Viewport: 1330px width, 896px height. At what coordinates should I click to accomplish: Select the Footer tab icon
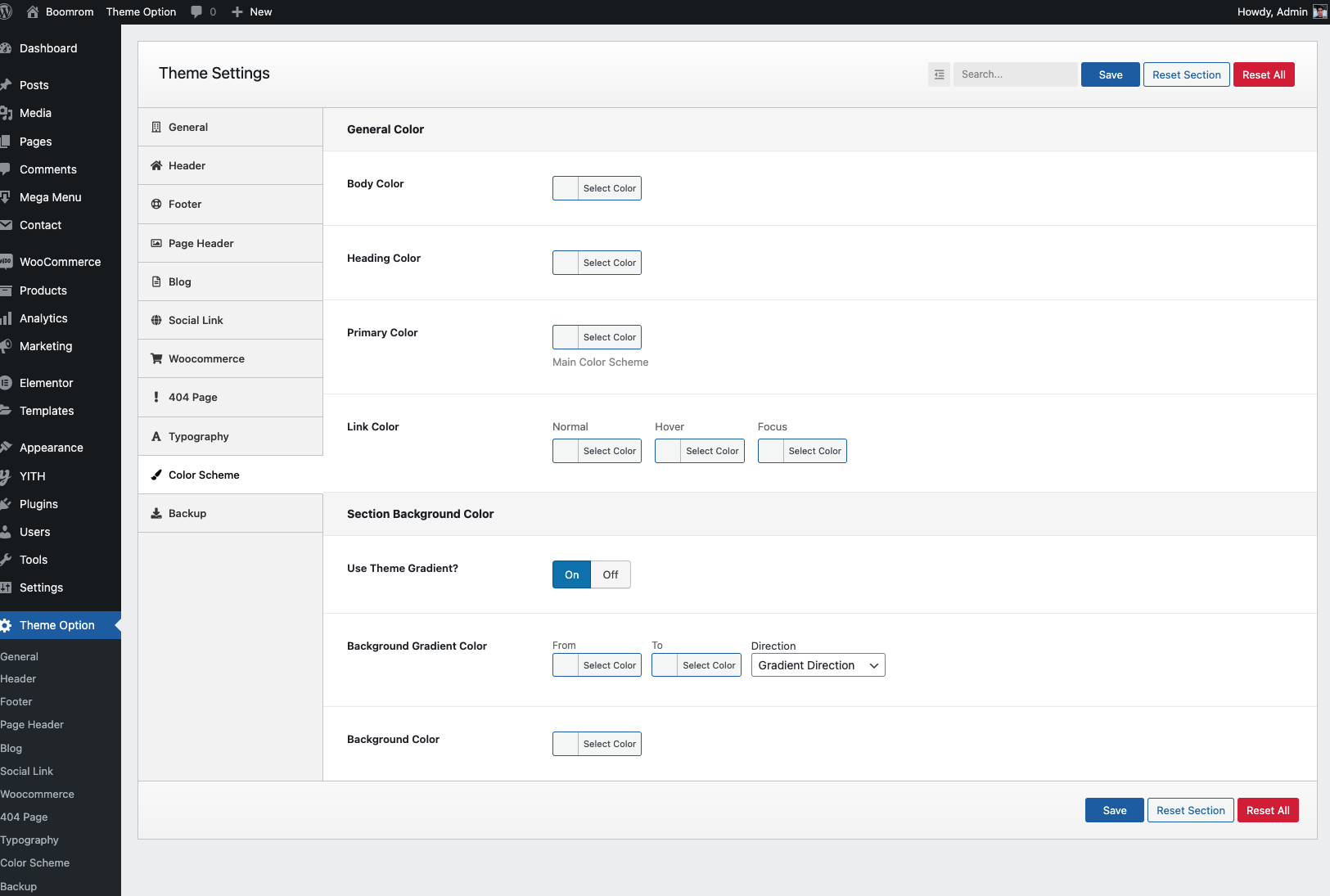[x=156, y=204]
